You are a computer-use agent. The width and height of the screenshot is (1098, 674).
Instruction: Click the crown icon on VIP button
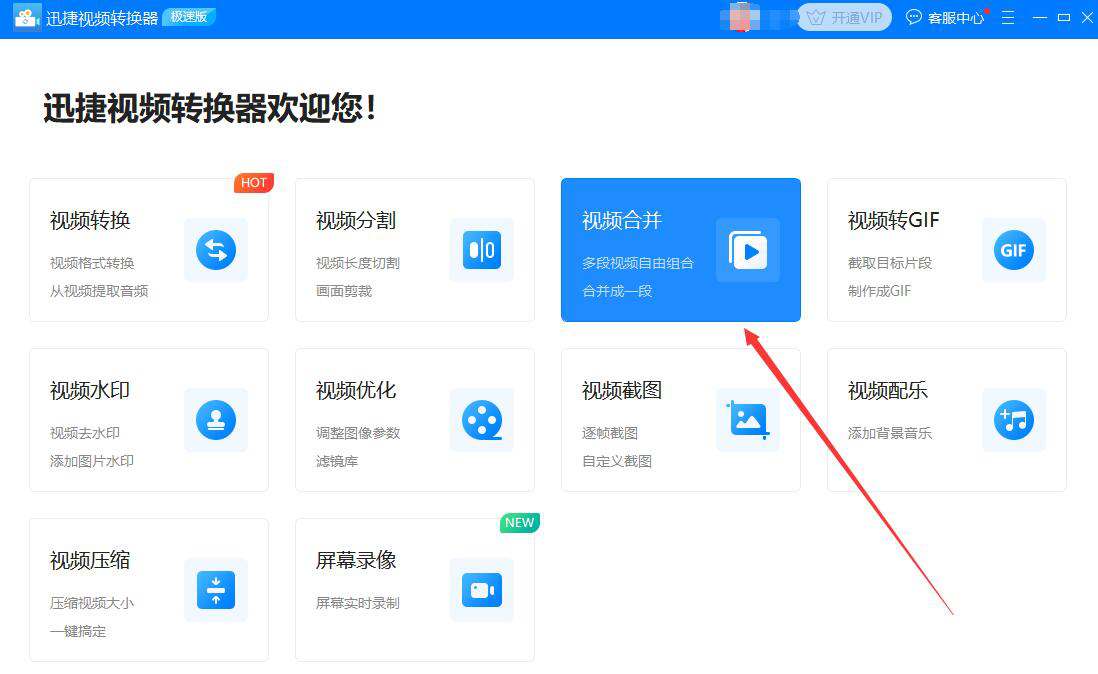tap(816, 17)
